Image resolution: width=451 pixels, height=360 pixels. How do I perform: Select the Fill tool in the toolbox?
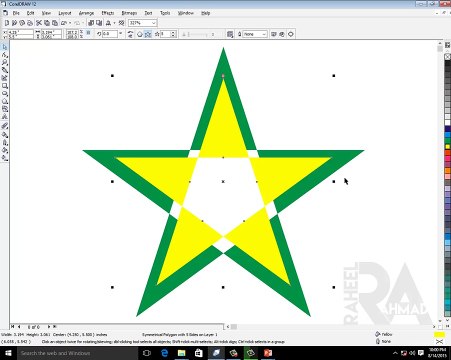pyautogui.click(x=5, y=150)
